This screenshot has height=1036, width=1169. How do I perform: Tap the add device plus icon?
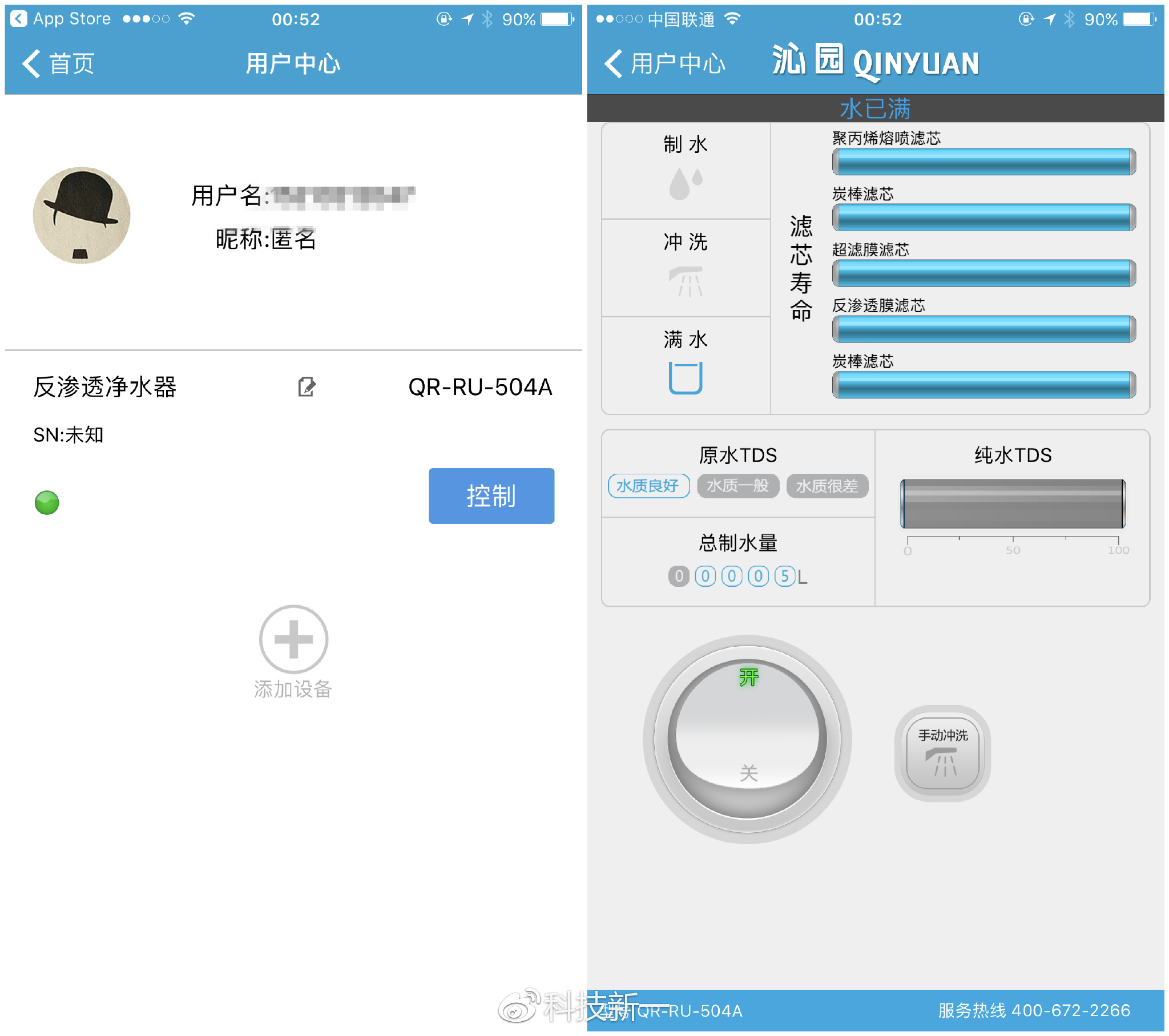[x=294, y=640]
